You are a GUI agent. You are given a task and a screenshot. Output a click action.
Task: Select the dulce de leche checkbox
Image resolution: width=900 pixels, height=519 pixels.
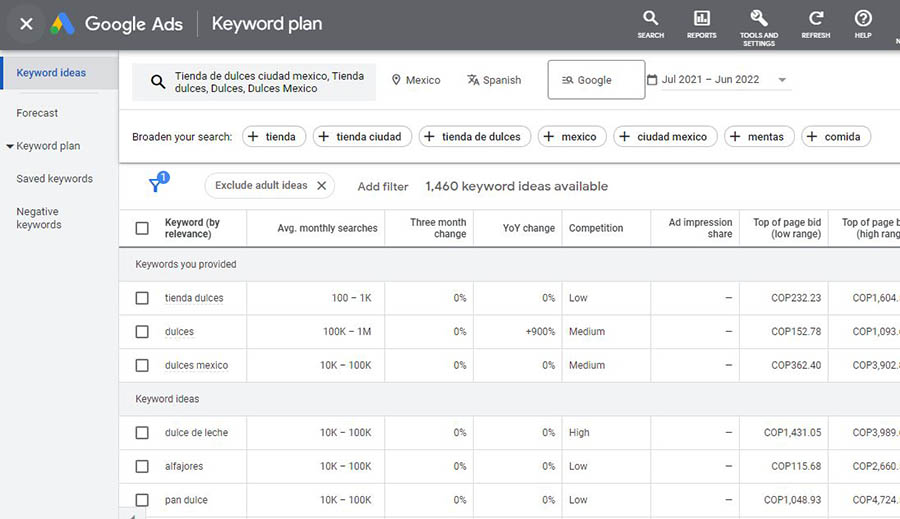(142, 433)
